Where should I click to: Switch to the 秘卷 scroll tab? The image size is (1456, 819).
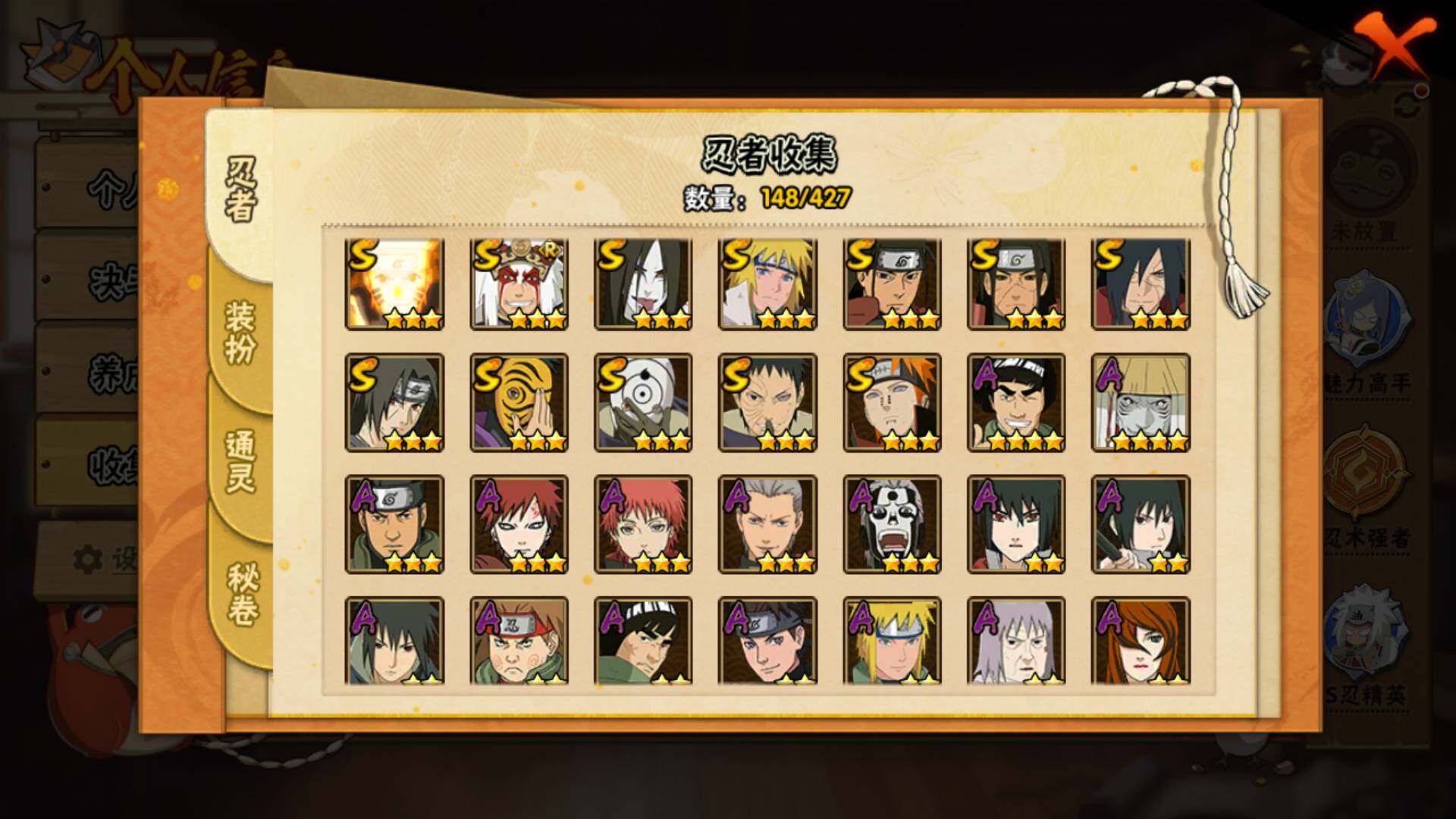(242, 594)
